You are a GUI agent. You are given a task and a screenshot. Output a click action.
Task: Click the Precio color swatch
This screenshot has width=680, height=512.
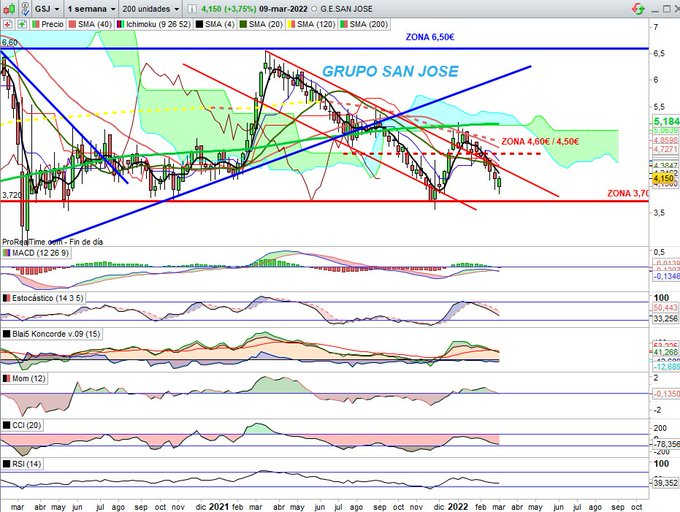pyautogui.click(x=36, y=24)
